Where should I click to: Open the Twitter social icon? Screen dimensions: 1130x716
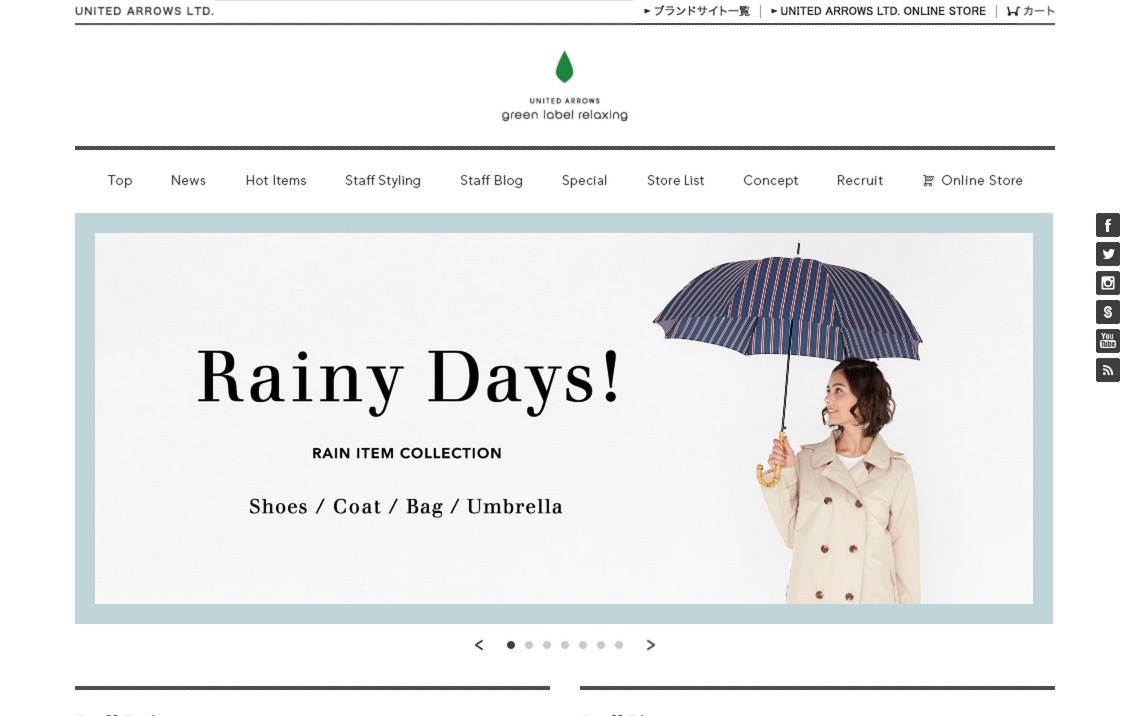(1108, 254)
